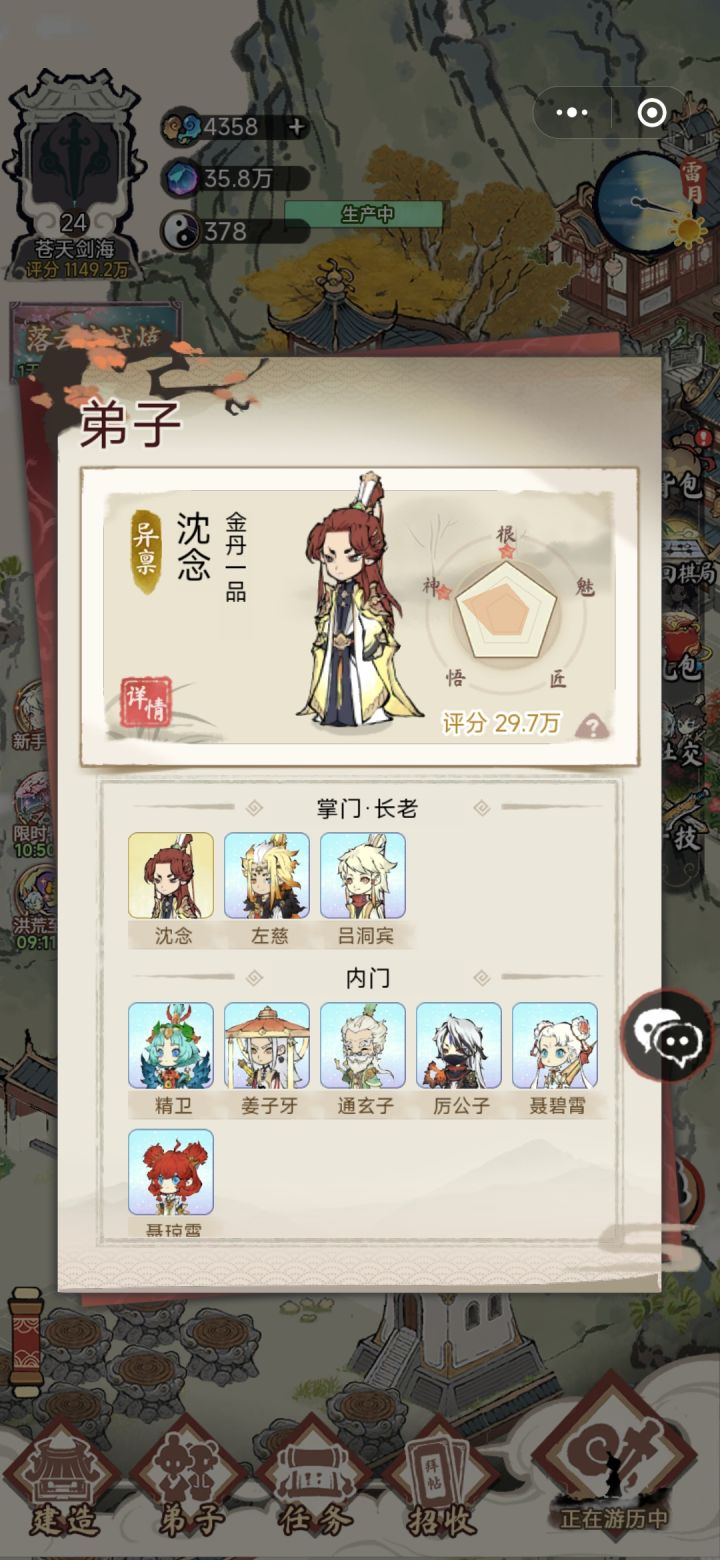Click the 生产中 progress bar
The height and width of the screenshot is (1560, 720).
(x=364, y=214)
